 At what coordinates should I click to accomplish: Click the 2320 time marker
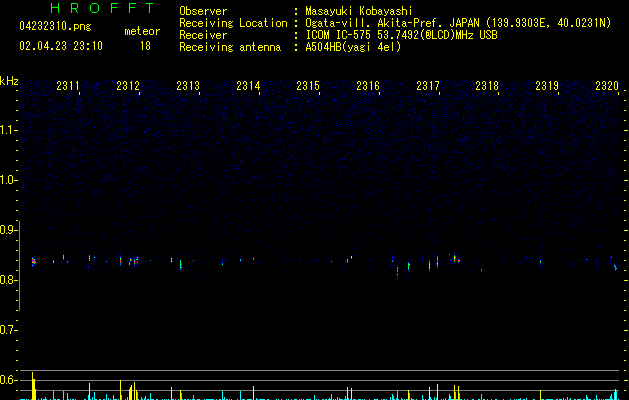click(x=607, y=86)
